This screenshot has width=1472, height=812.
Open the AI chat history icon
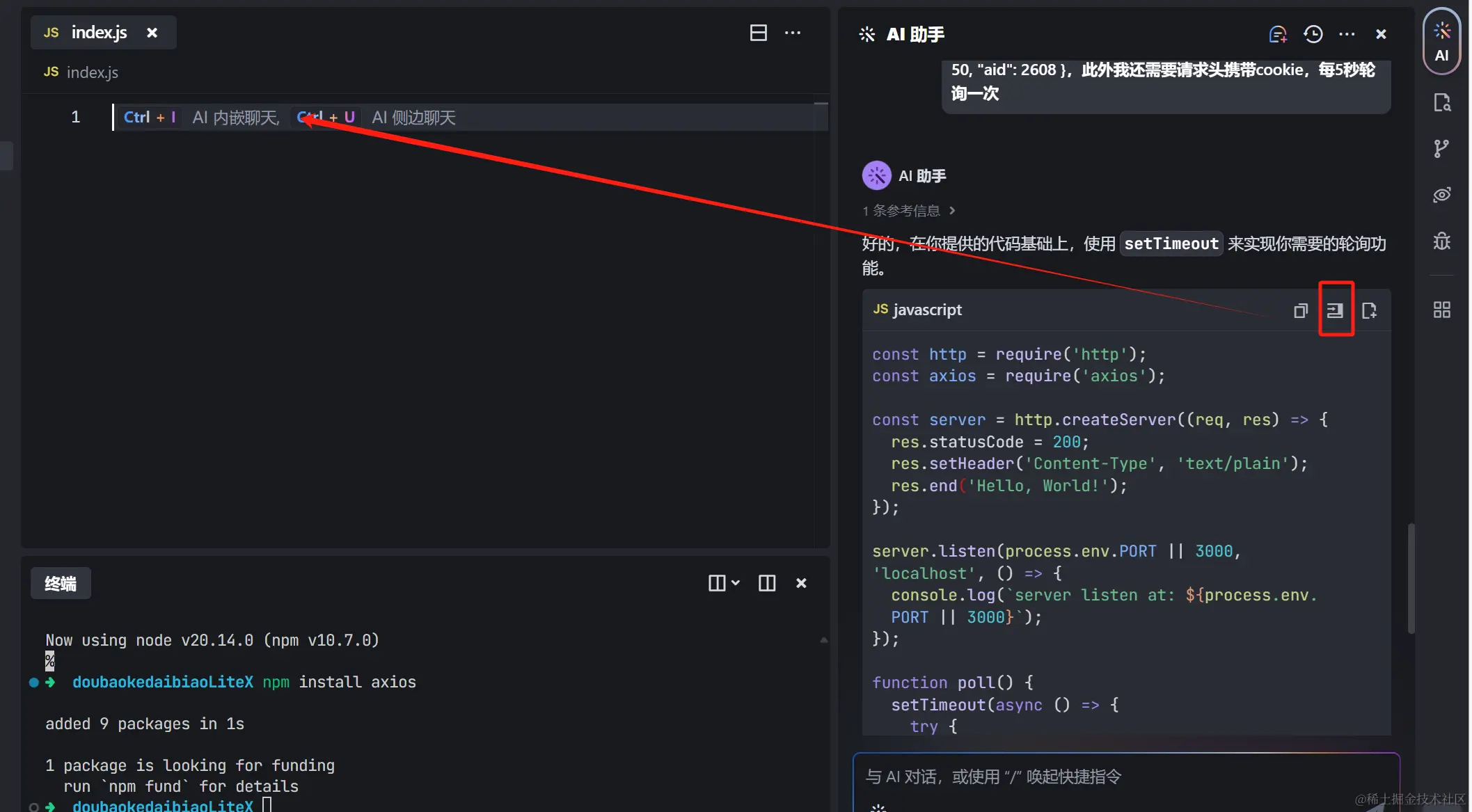[1313, 34]
